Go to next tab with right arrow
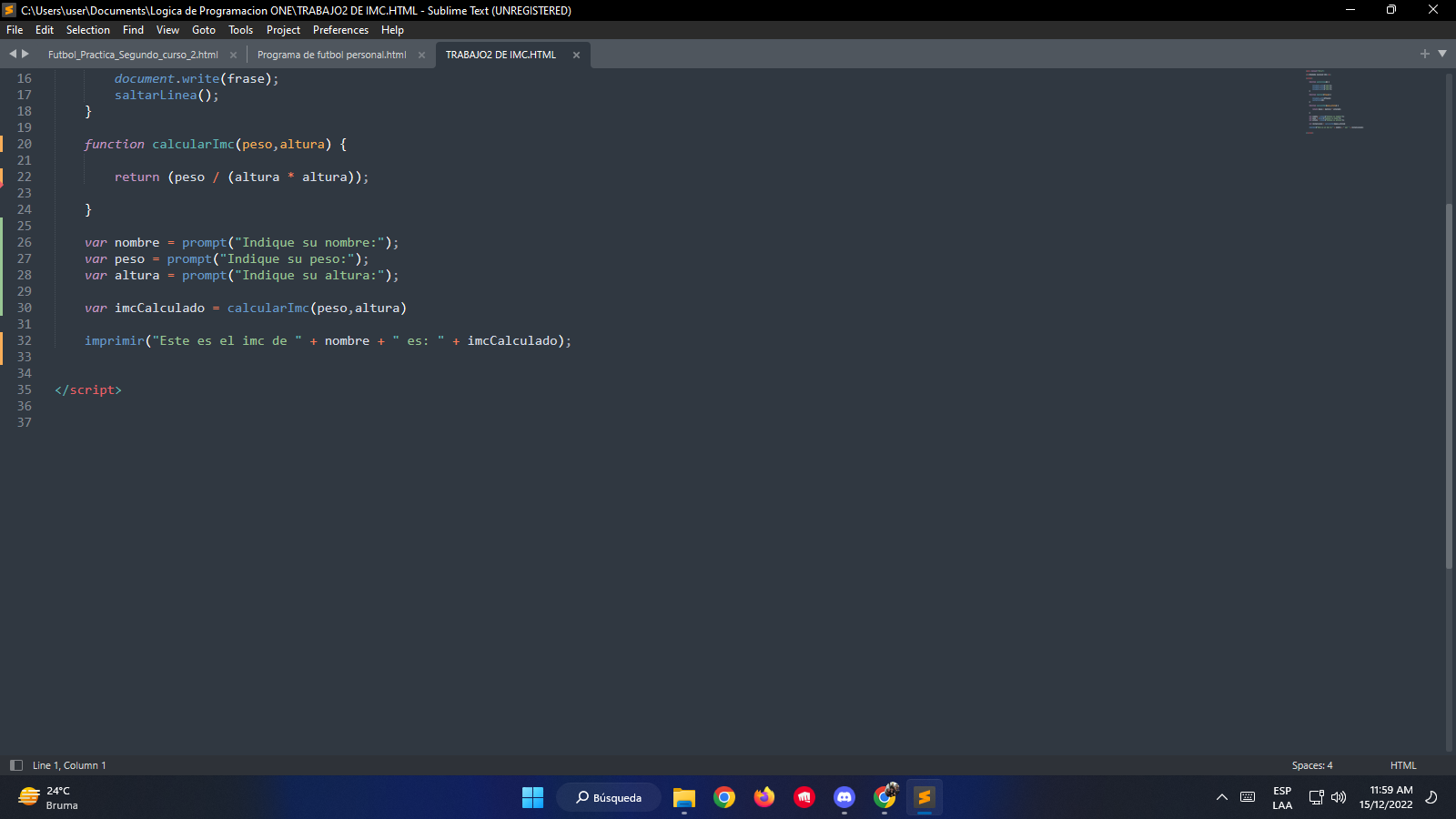This screenshot has width=1456, height=819. 25,54
